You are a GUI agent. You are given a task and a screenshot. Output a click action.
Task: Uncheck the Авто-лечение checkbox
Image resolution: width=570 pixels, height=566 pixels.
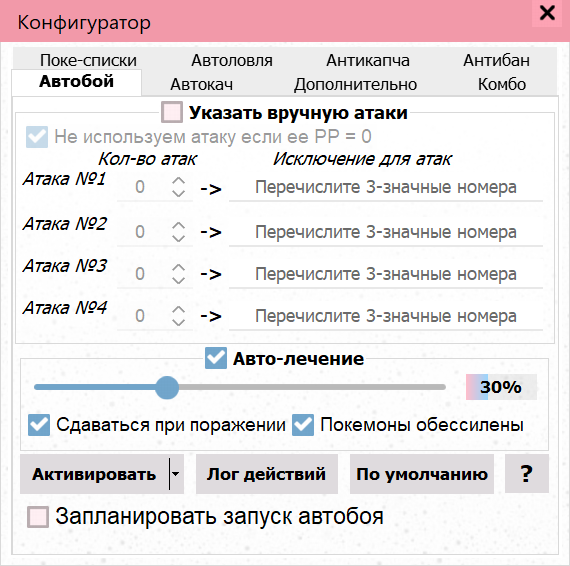pos(216,358)
